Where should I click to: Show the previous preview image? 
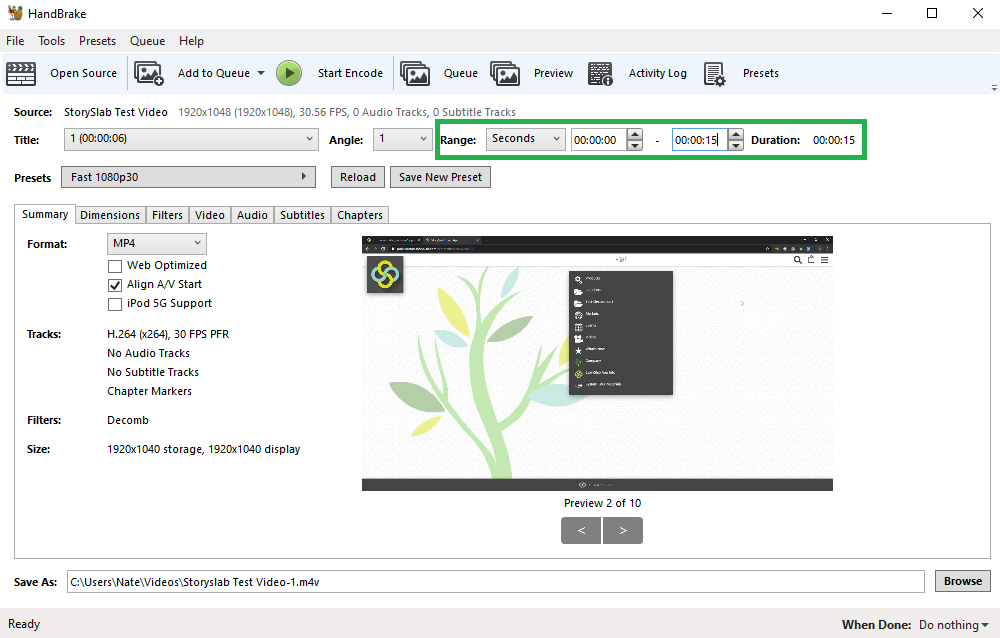tap(581, 530)
